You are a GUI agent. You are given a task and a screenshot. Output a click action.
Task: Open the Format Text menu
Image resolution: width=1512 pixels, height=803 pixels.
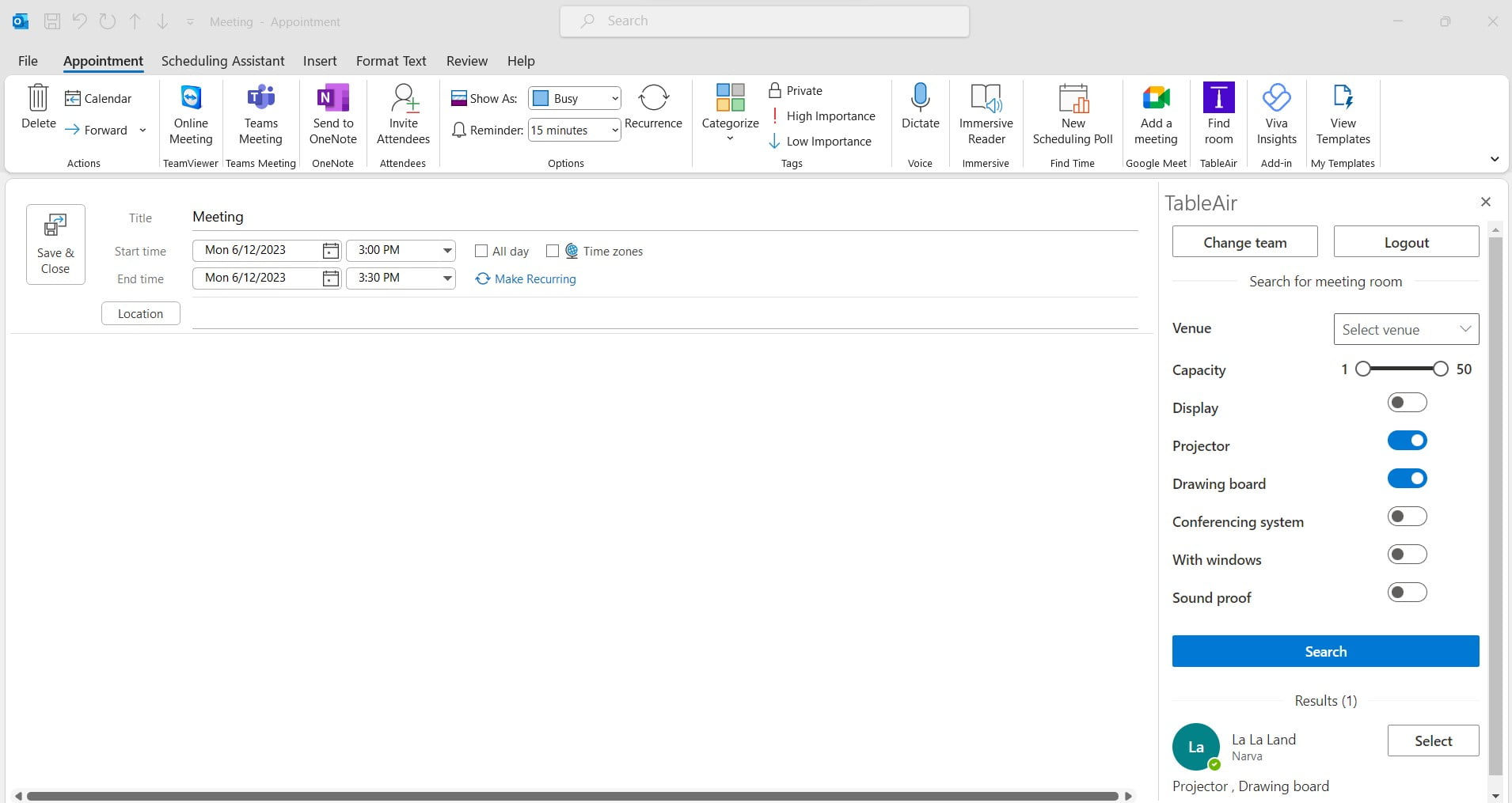click(x=391, y=60)
